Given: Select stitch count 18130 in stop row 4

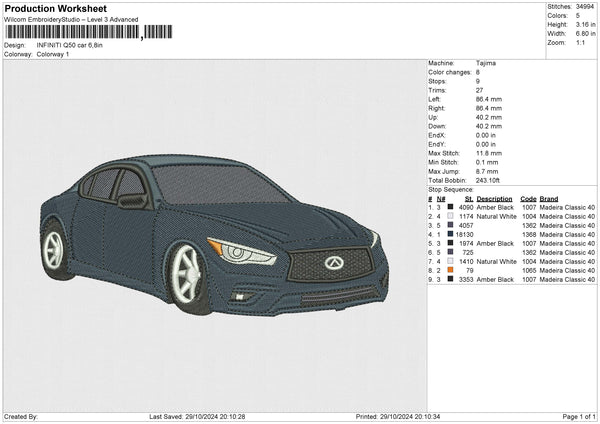Looking at the screenshot, I should 465,235.
